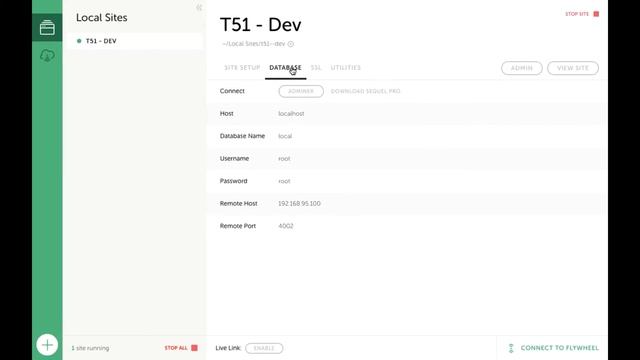
Task: Select the Database Name value local
Action: point(285,136)
